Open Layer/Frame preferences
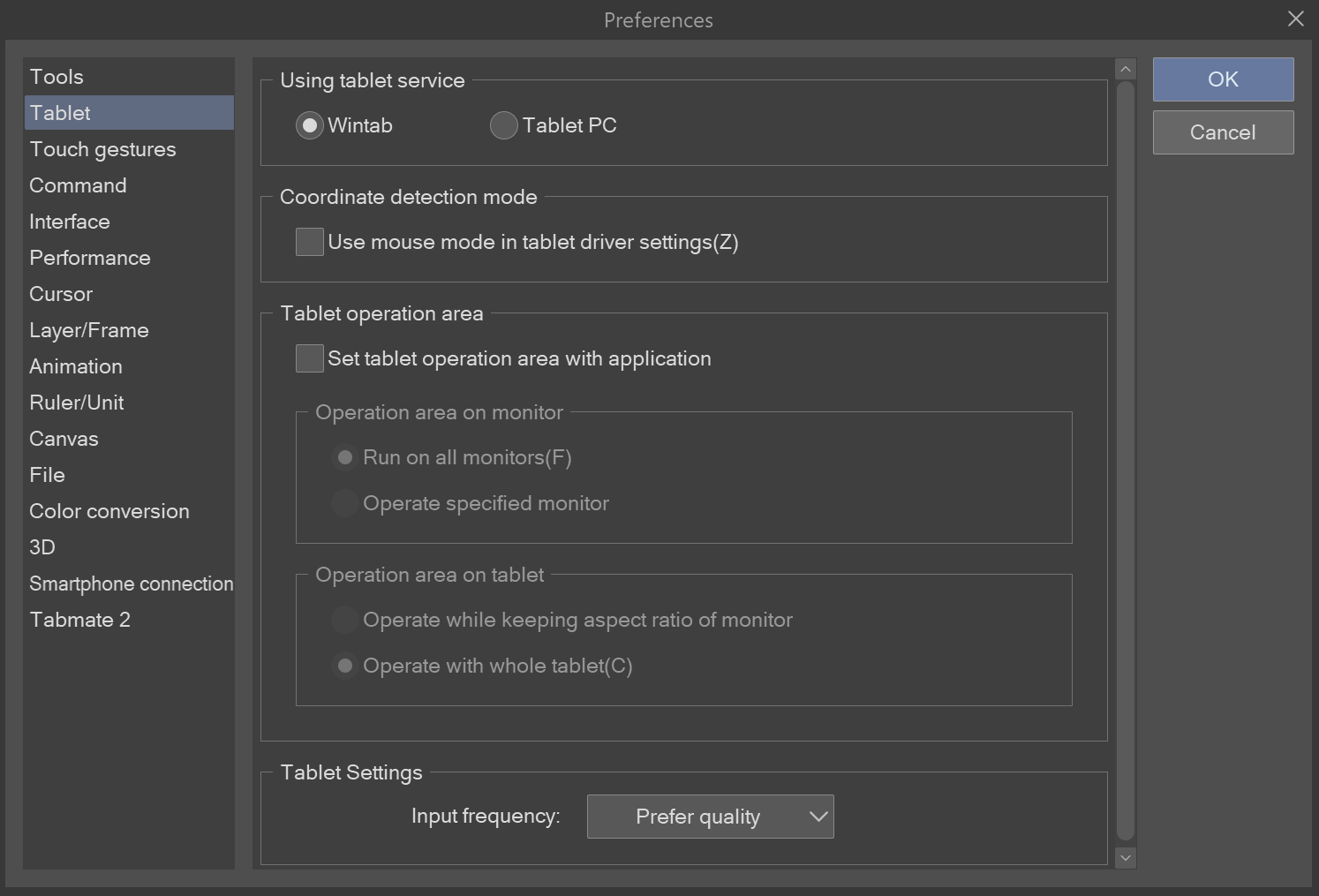Screen dimensions: 1319x896 click(x=129, y=330)
